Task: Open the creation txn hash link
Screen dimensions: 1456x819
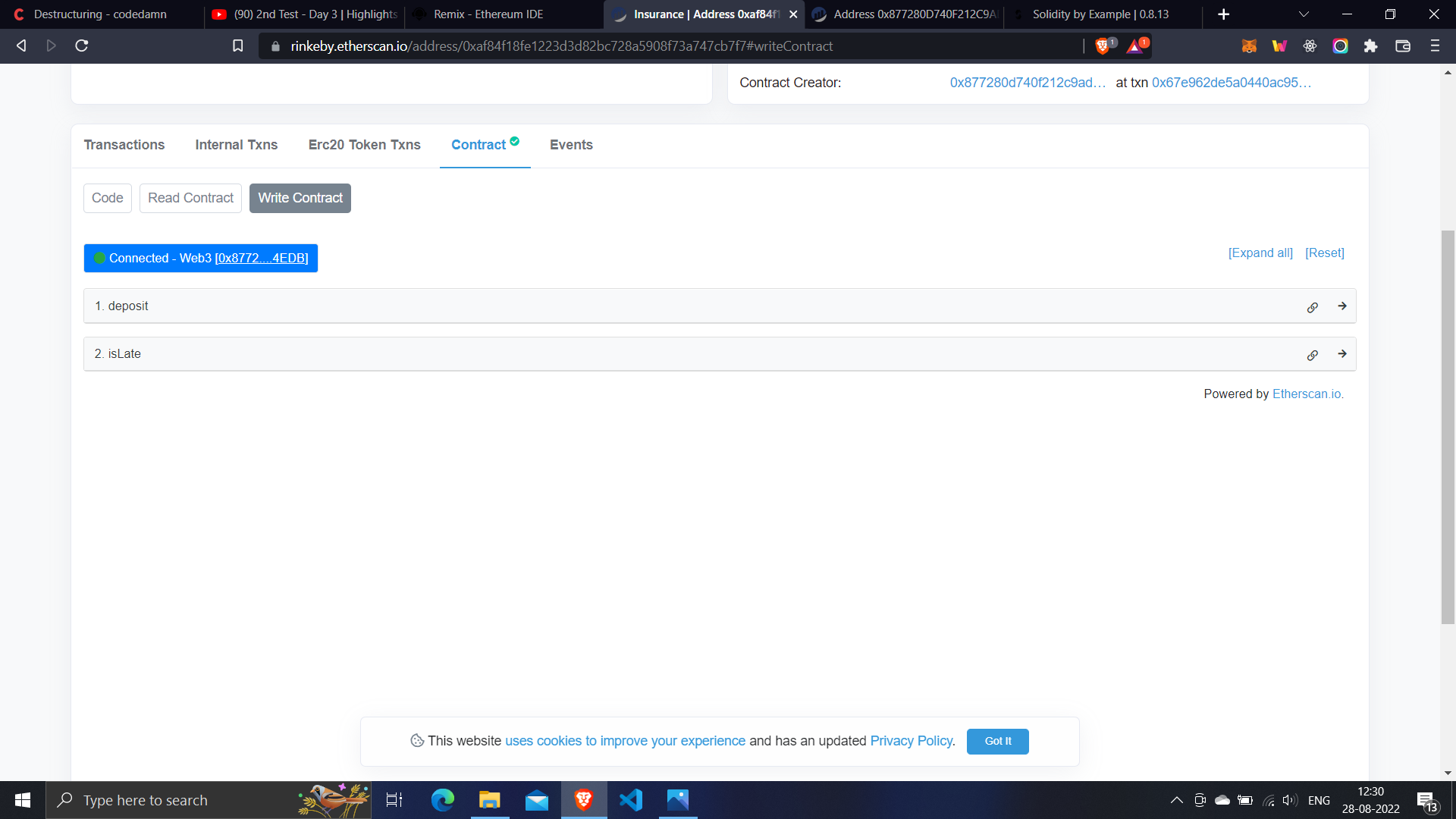Action: tap(1232, 83)
